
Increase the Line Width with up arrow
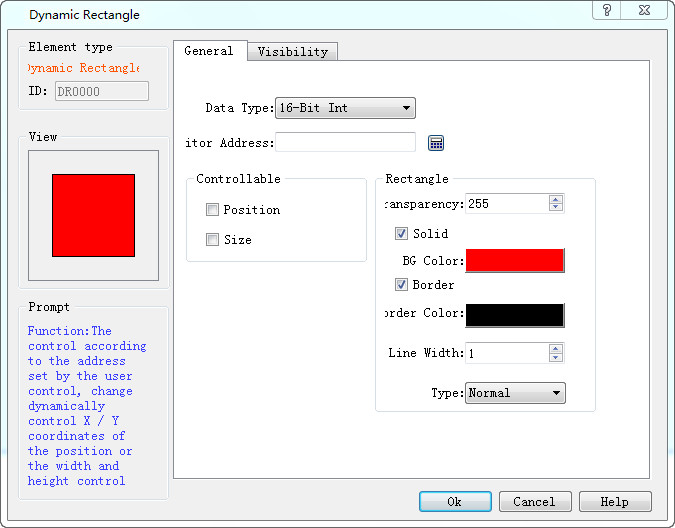[556, 349]
